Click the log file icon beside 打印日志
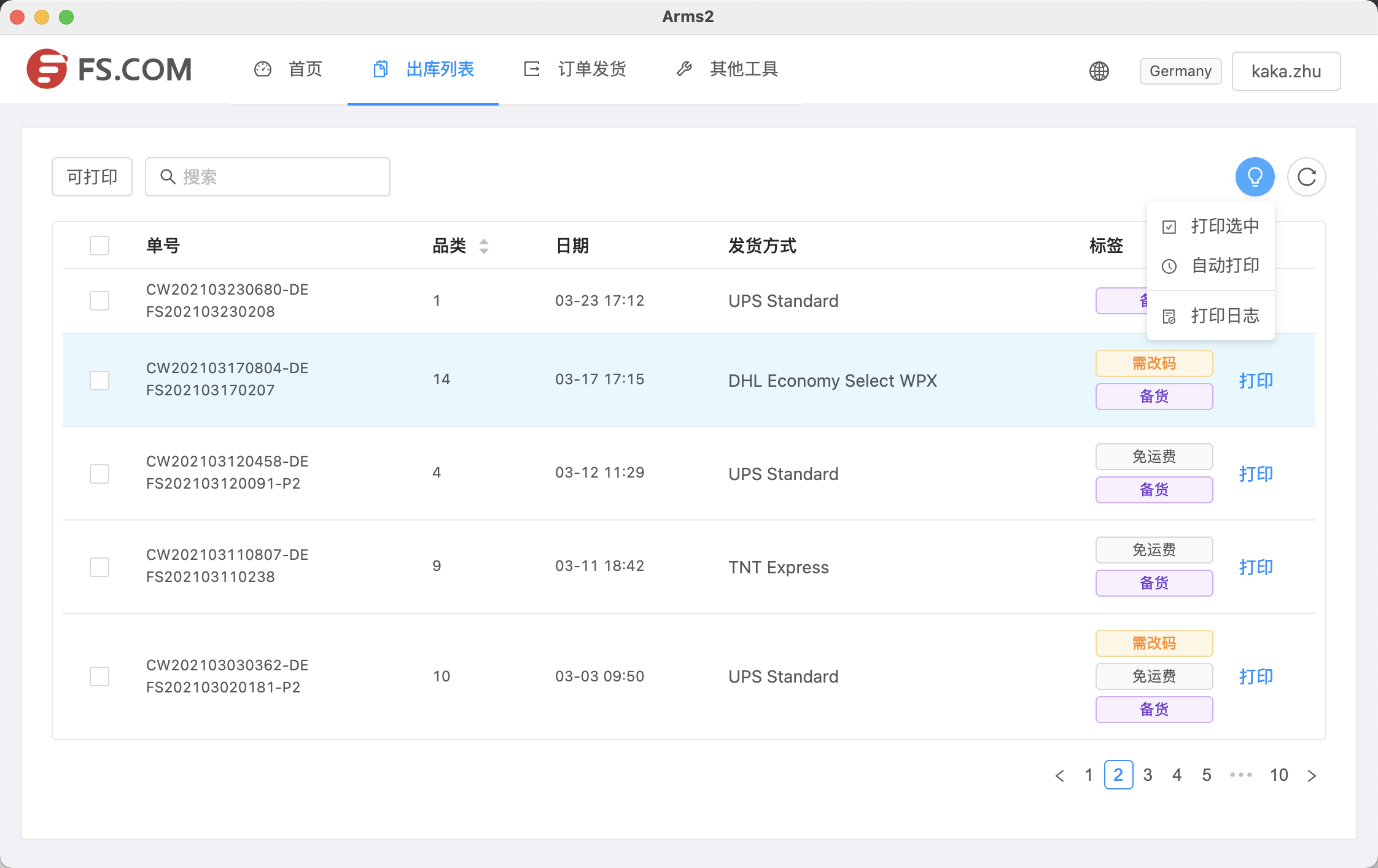The height and width of the screenshot is (868, 1378). click(x=1169, y=316)
